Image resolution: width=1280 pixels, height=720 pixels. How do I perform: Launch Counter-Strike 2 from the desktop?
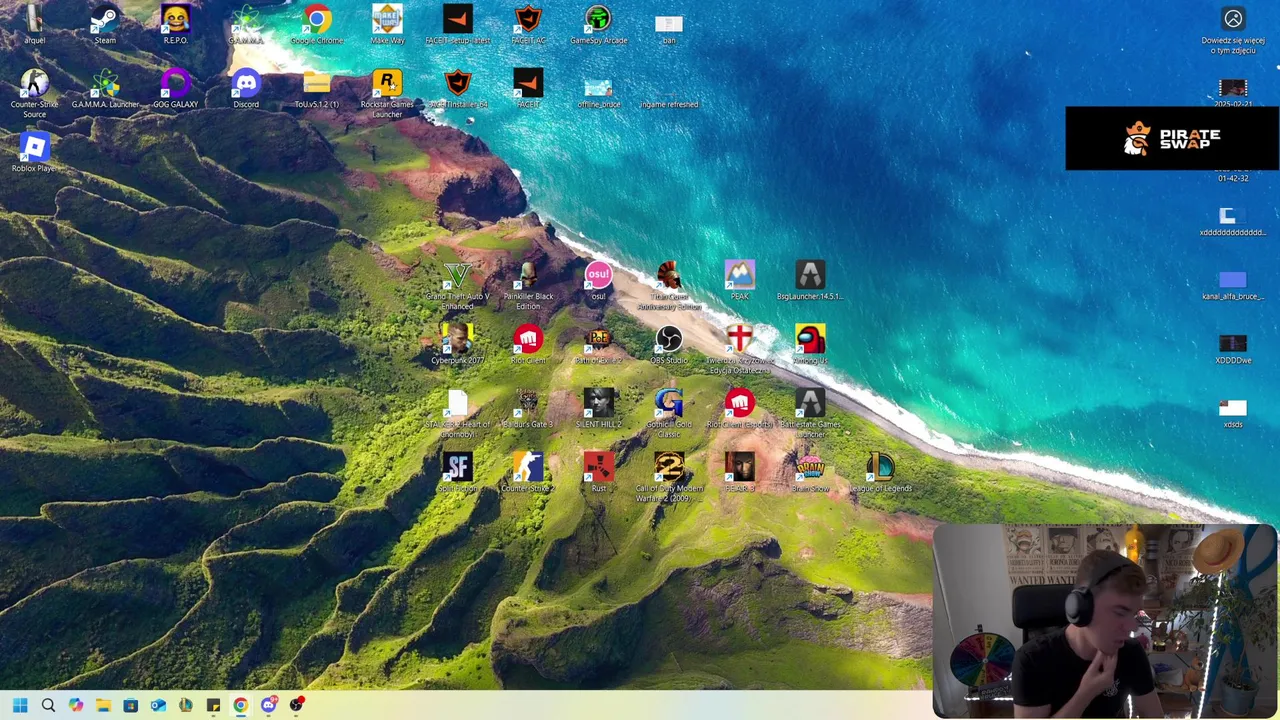[528, 473]
